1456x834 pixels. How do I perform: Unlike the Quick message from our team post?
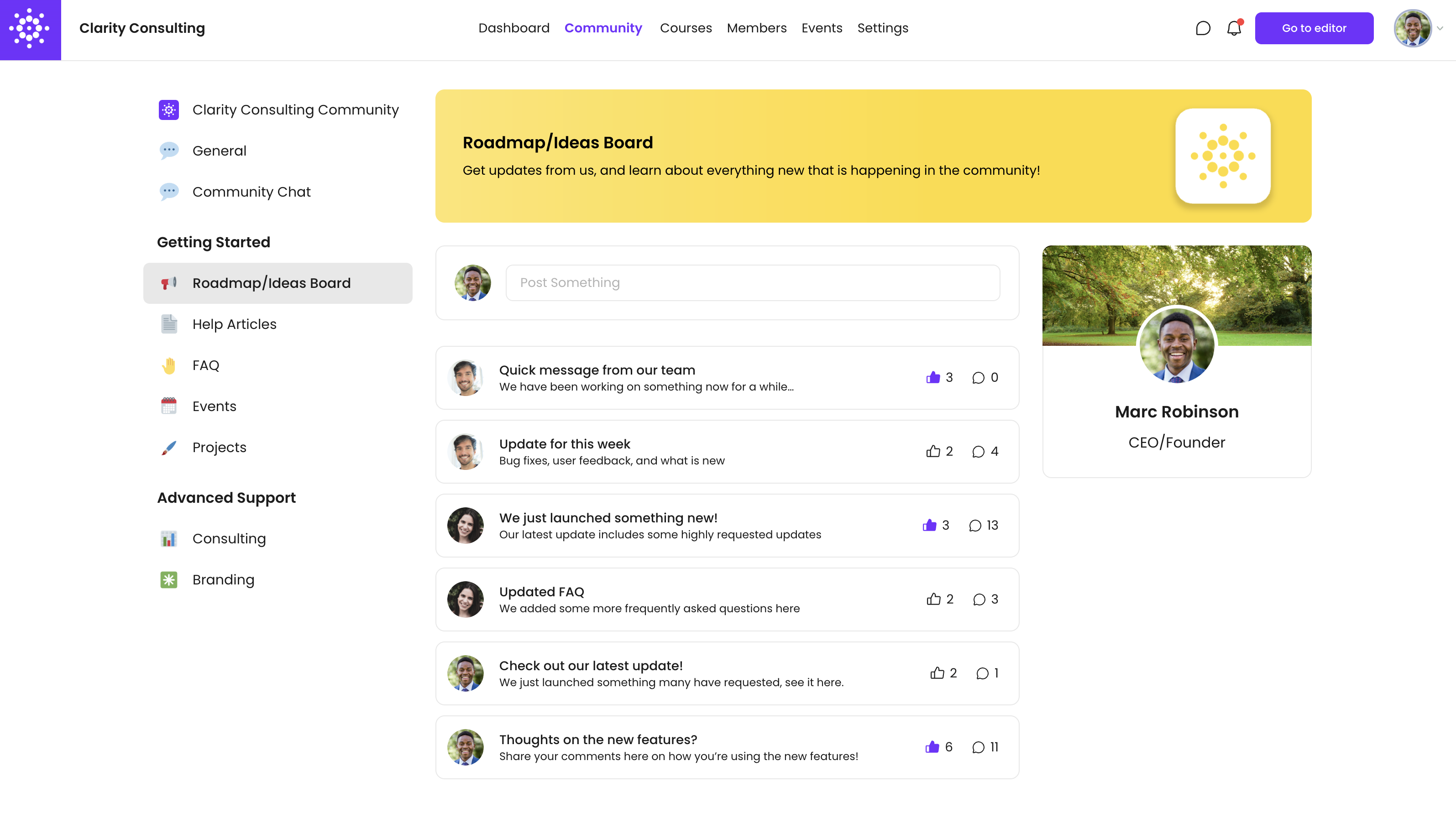[933, 378]
